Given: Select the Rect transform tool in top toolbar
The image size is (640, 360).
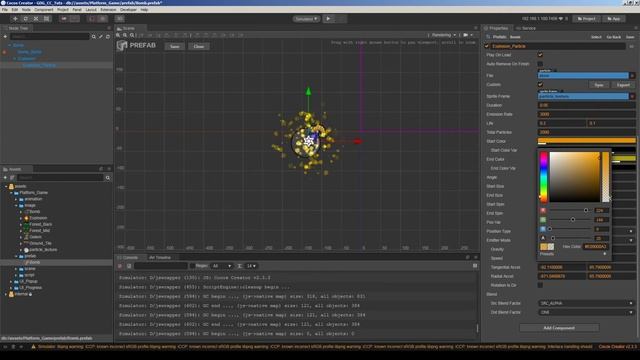Looking at the screenshot, I should (47, 19).
